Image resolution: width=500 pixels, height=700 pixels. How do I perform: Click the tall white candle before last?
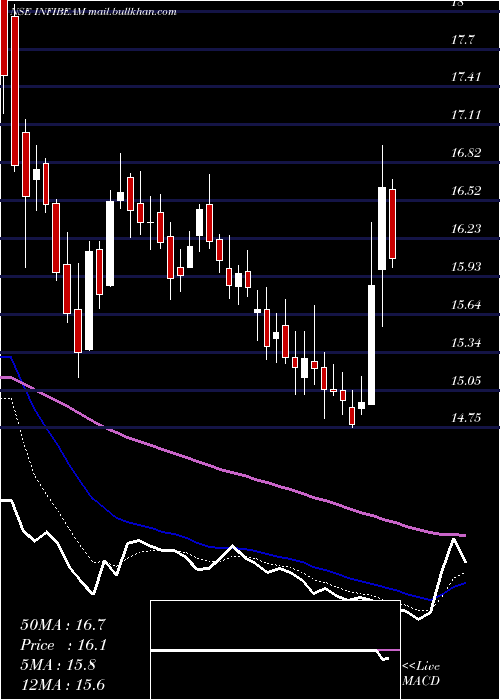point(382,229)
